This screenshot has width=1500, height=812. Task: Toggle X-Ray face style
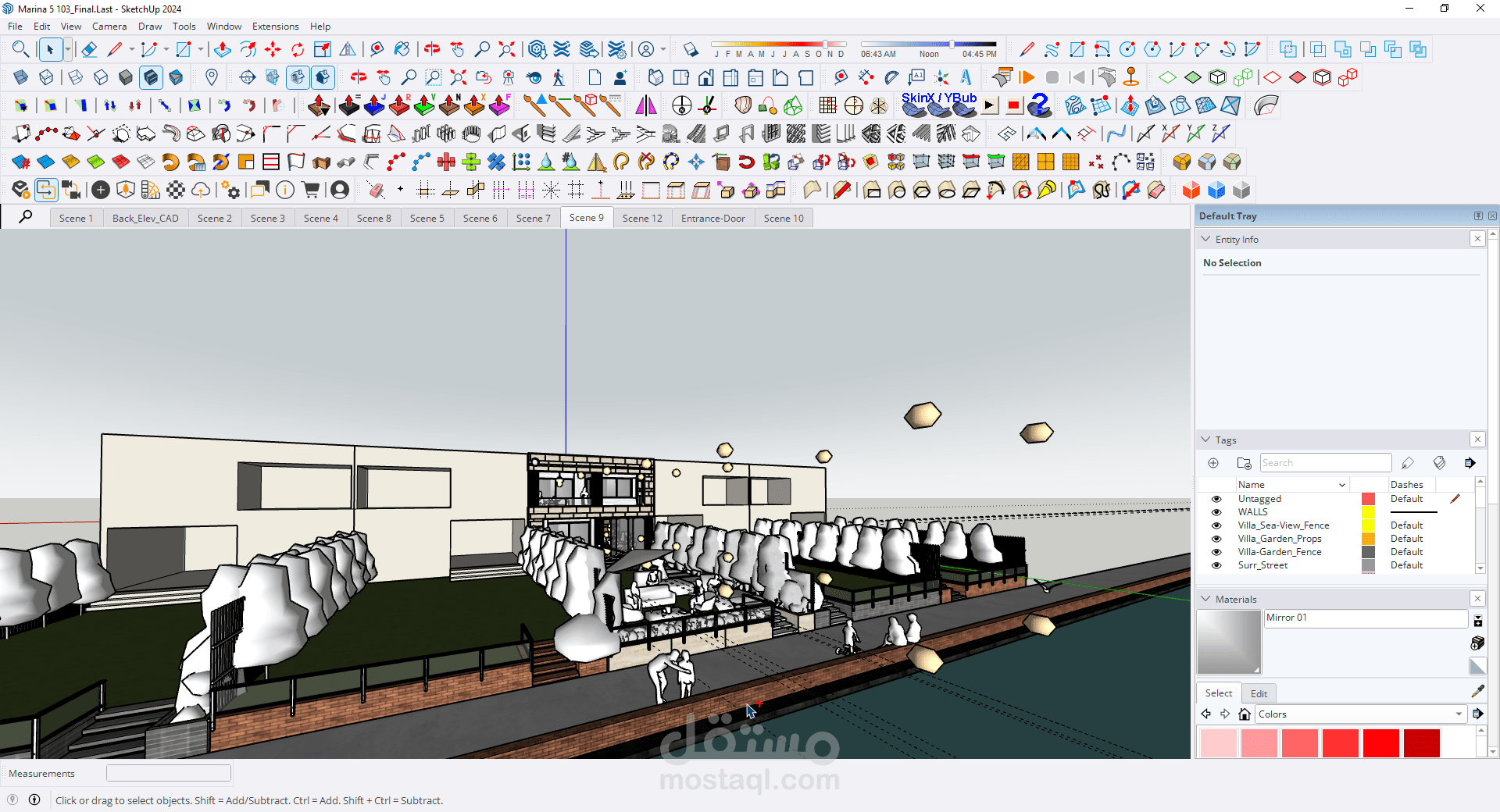pos(21,77)
